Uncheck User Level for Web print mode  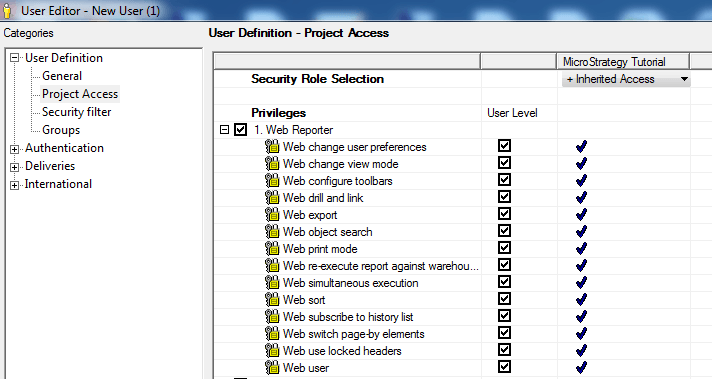coord(504,248)
